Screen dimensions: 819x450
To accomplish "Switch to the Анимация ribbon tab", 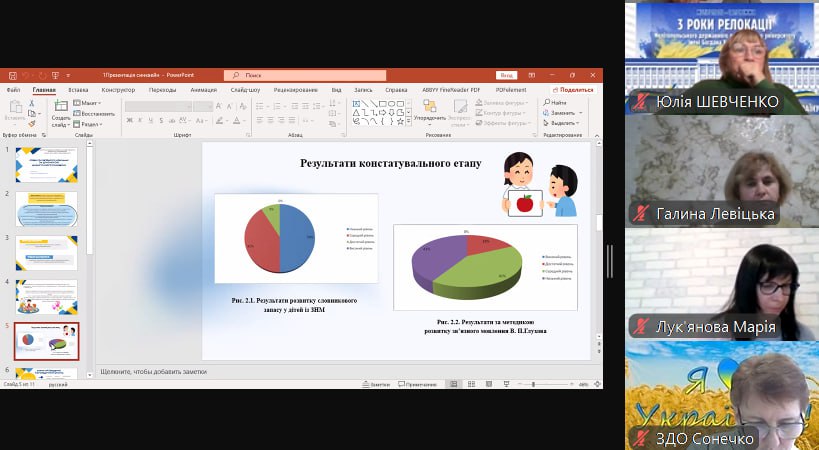I will pyautogui.click(x=202, y=90).
